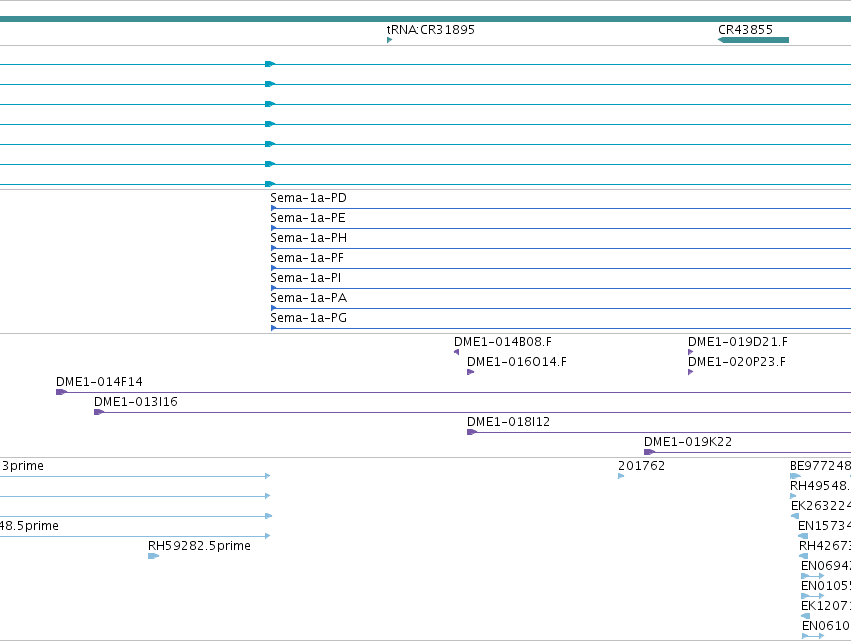Click the RH42673 EST label
The image size is (851, 641).
pyautogui.click(x=825, y=546)
